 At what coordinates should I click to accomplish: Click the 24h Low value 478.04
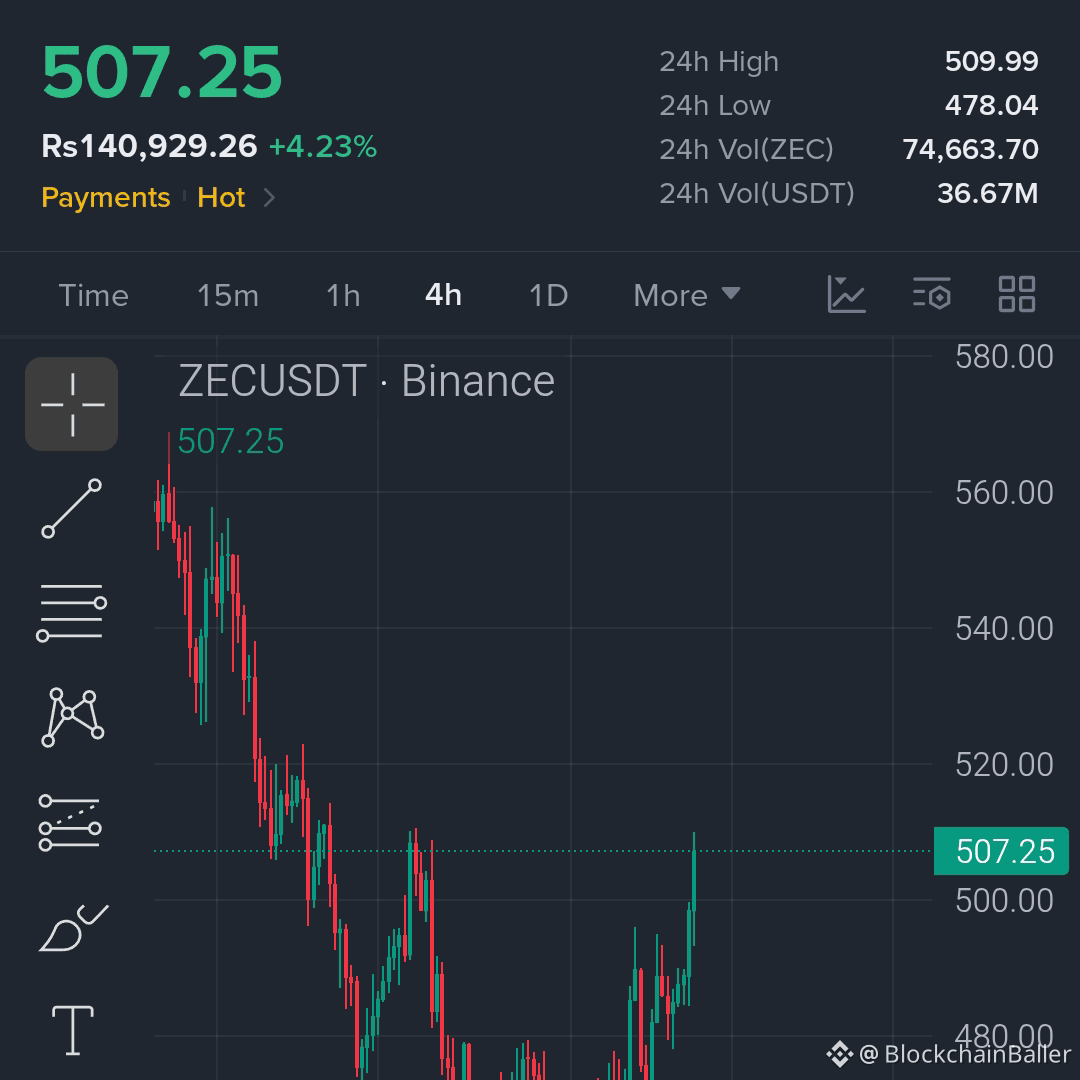tap(991, 105)
